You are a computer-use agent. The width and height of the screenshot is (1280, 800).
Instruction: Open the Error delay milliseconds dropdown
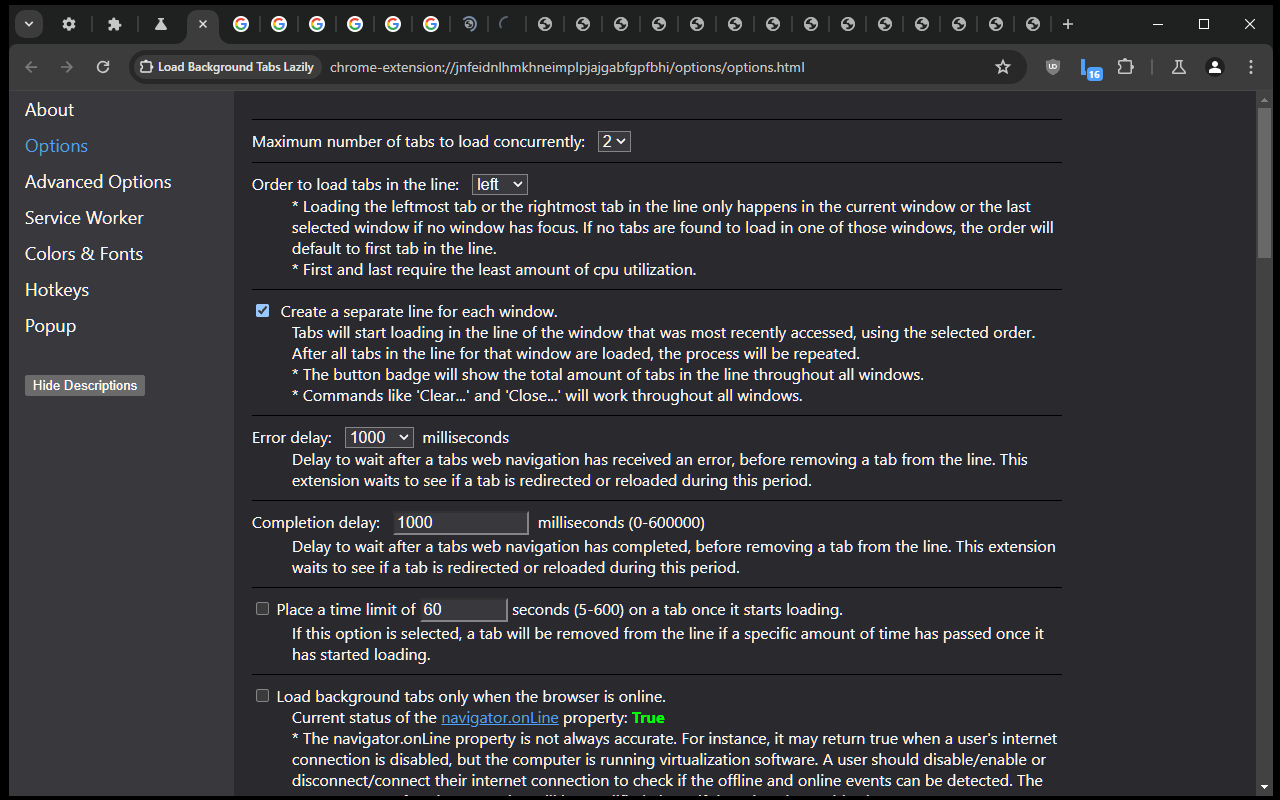pos(379,437)
